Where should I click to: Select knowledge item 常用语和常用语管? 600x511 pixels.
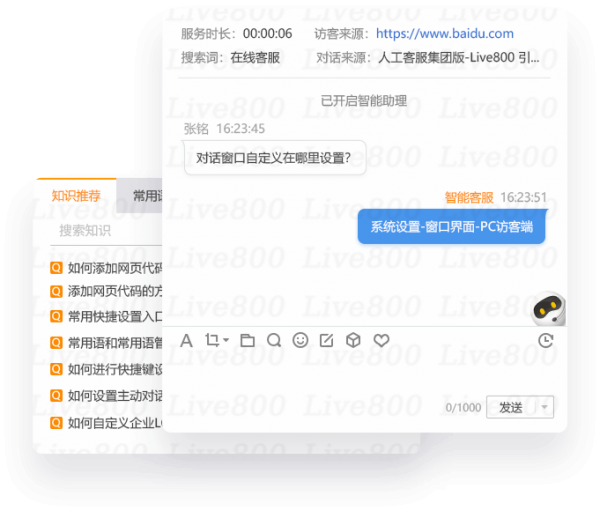coord(115,343)
